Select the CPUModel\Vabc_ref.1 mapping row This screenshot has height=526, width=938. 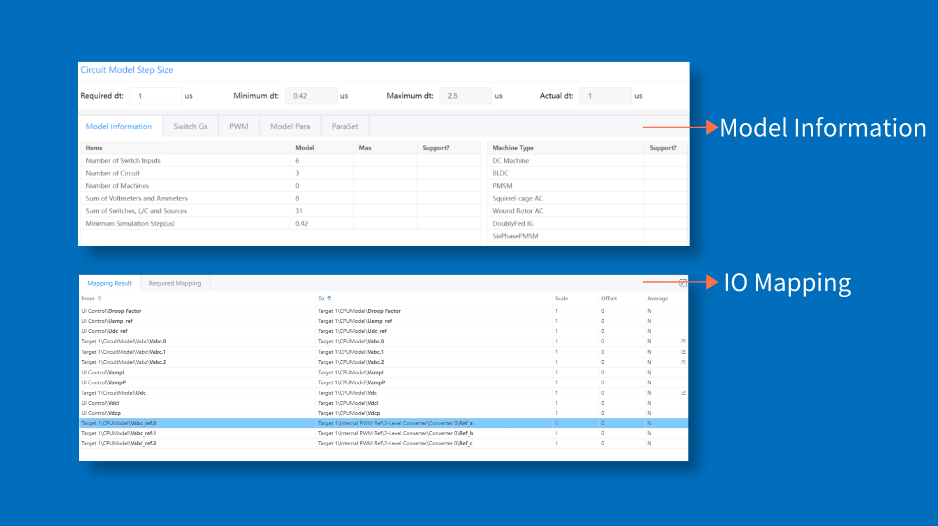click(x=383, y=433)
